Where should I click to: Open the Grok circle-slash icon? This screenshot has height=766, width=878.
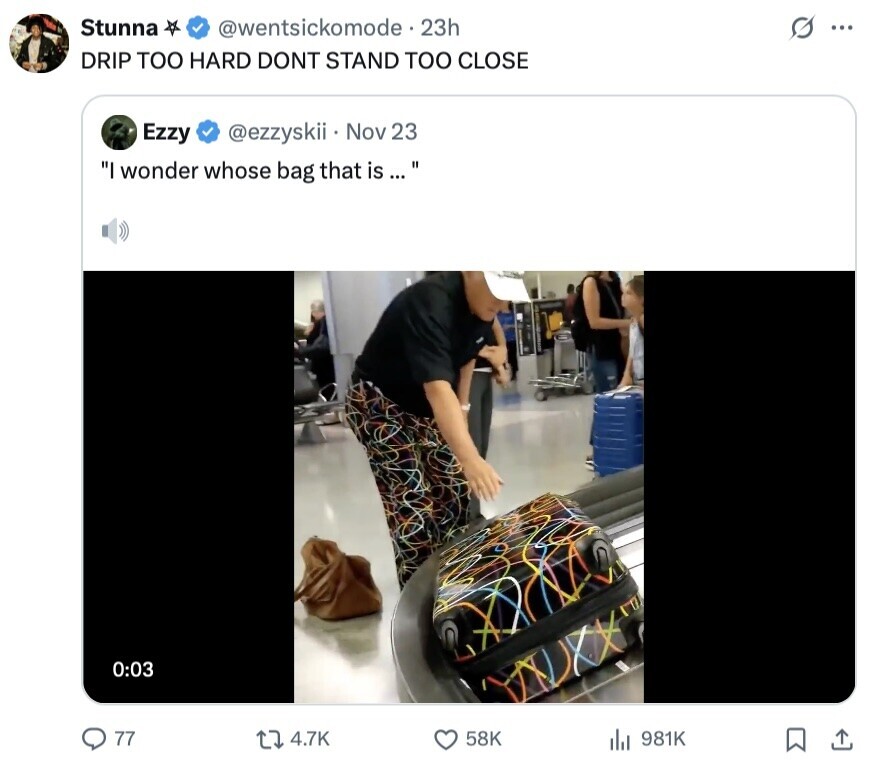(801, 29)
